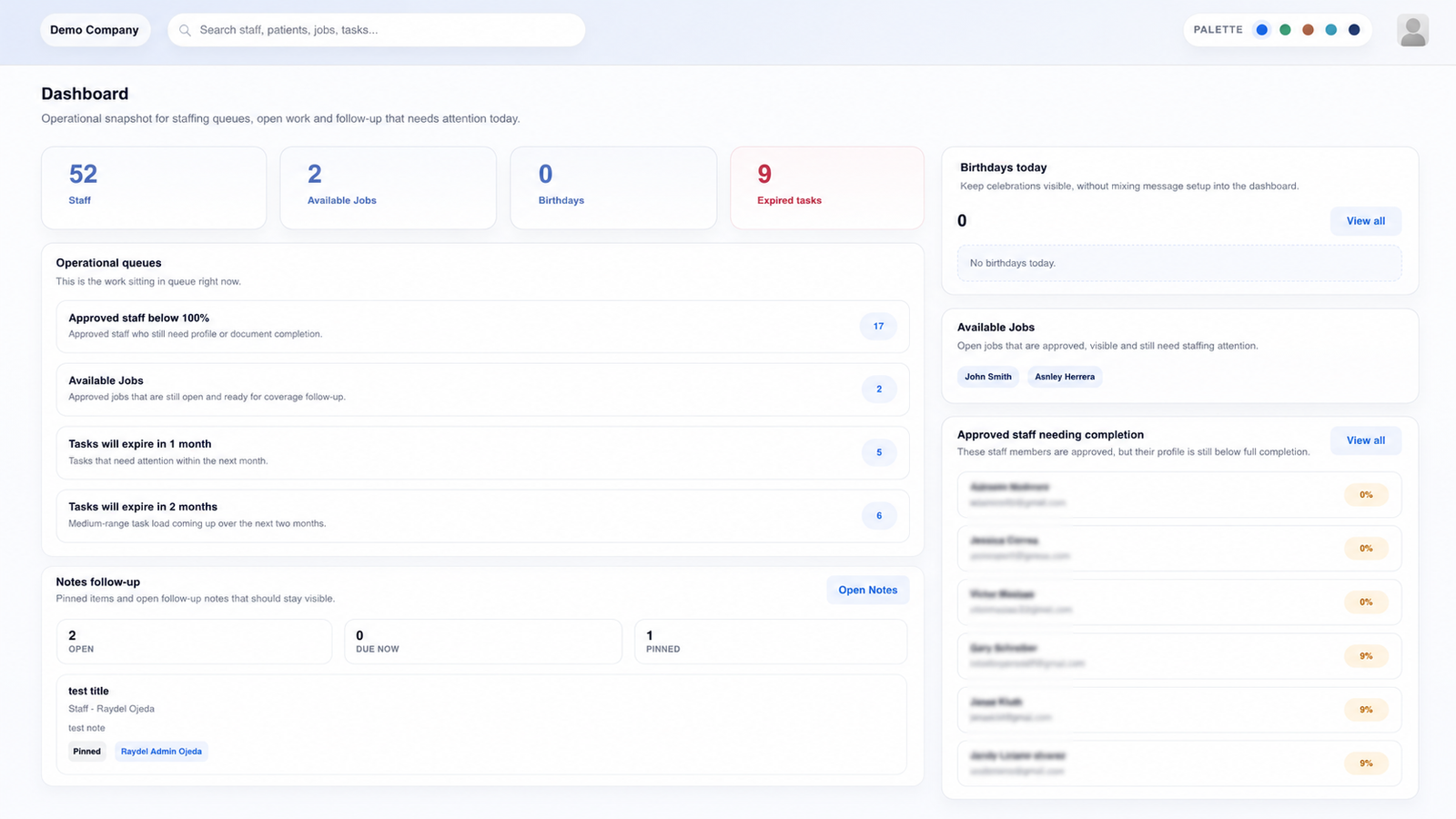Click the 5 count badge

(879, 452)
